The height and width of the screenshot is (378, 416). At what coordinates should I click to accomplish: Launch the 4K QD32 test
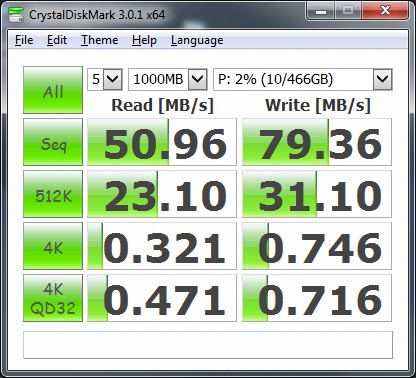[x=53, y=298]
